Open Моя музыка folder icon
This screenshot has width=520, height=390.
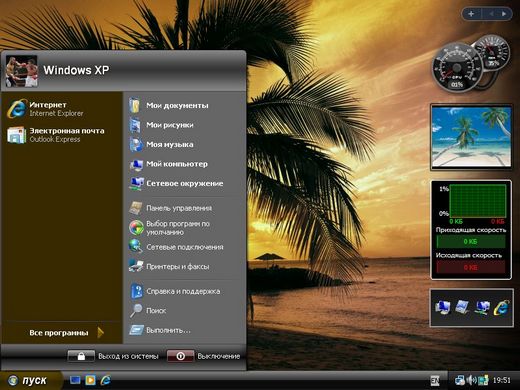point(136,144)
